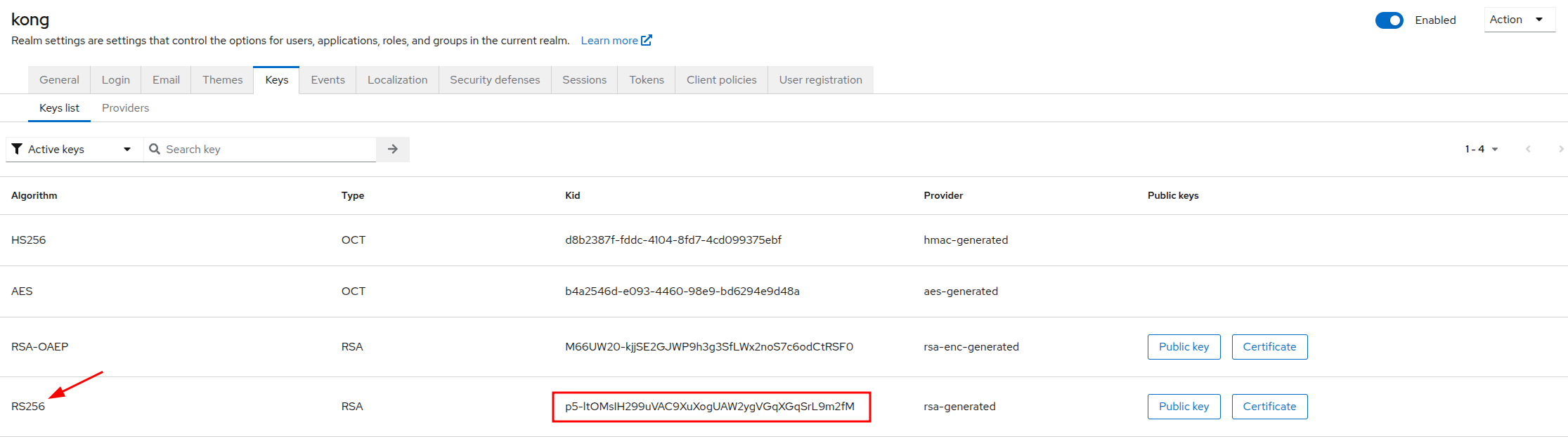Click Public key button for RS256
1568x446 pixels.
(x=1184, y=407)
